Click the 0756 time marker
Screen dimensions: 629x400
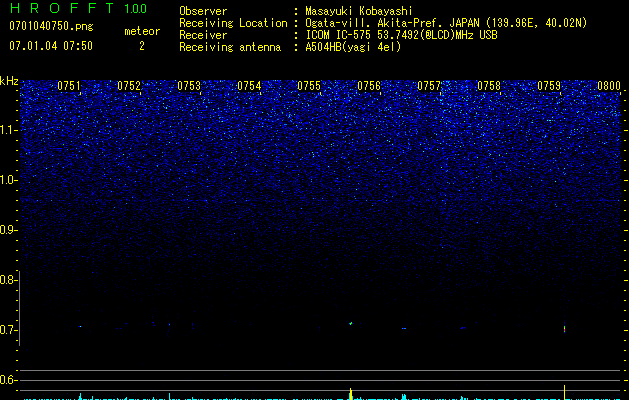point(369,86)
